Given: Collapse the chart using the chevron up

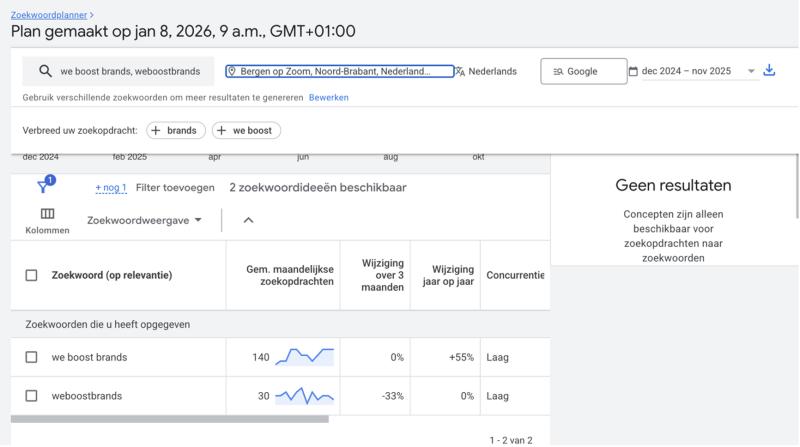Looking at the screenshot, I should 249,220.
